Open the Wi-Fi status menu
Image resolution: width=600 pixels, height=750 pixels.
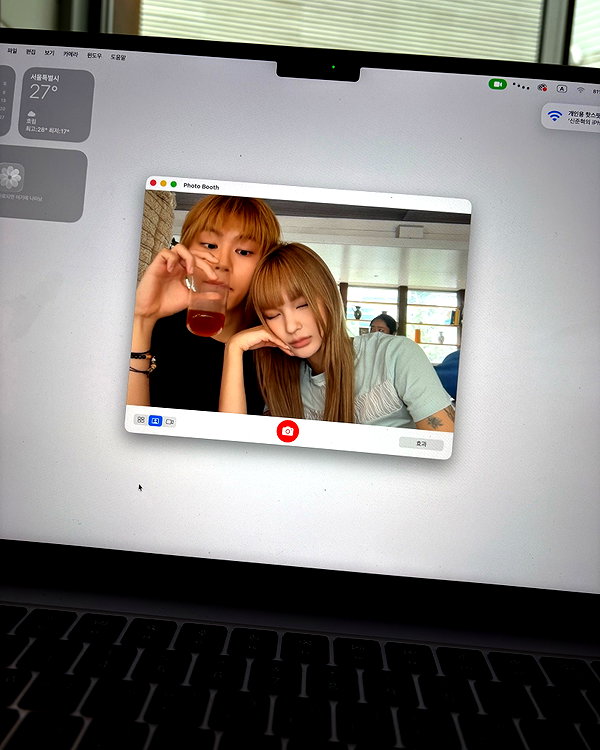click(x=580, y=89)
